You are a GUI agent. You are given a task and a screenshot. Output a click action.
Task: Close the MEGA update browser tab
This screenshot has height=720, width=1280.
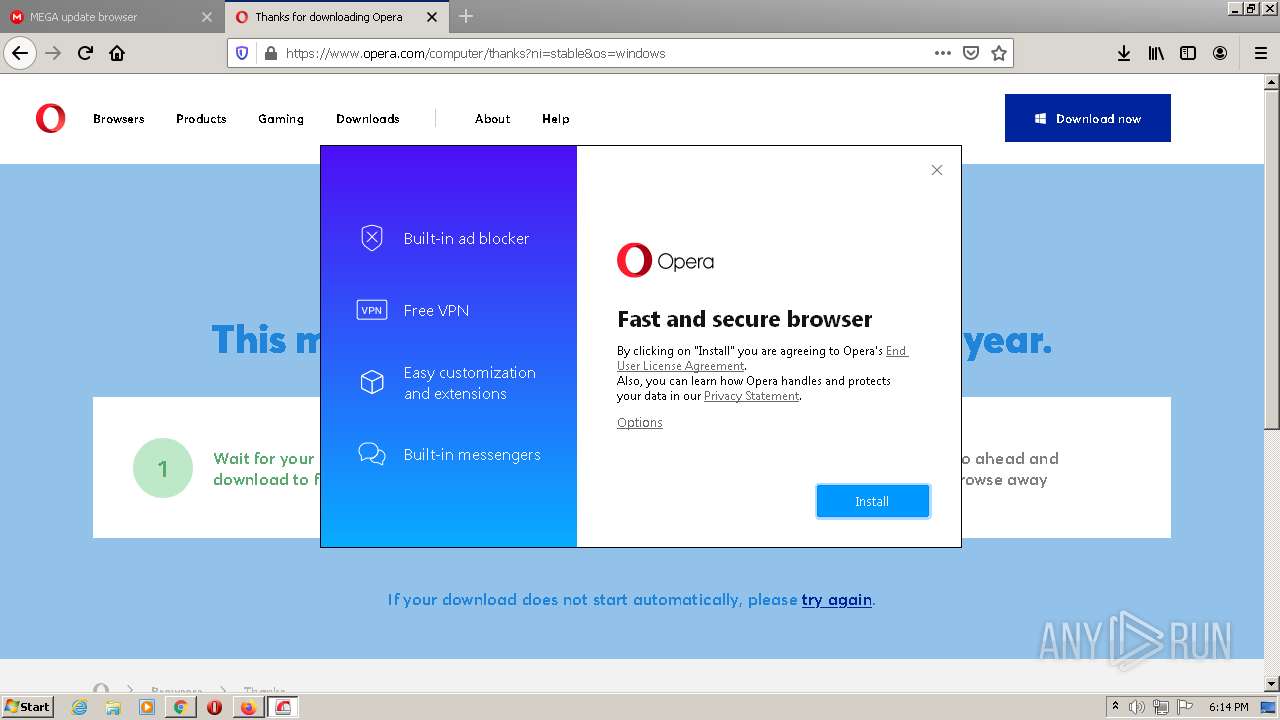point(207,17)
